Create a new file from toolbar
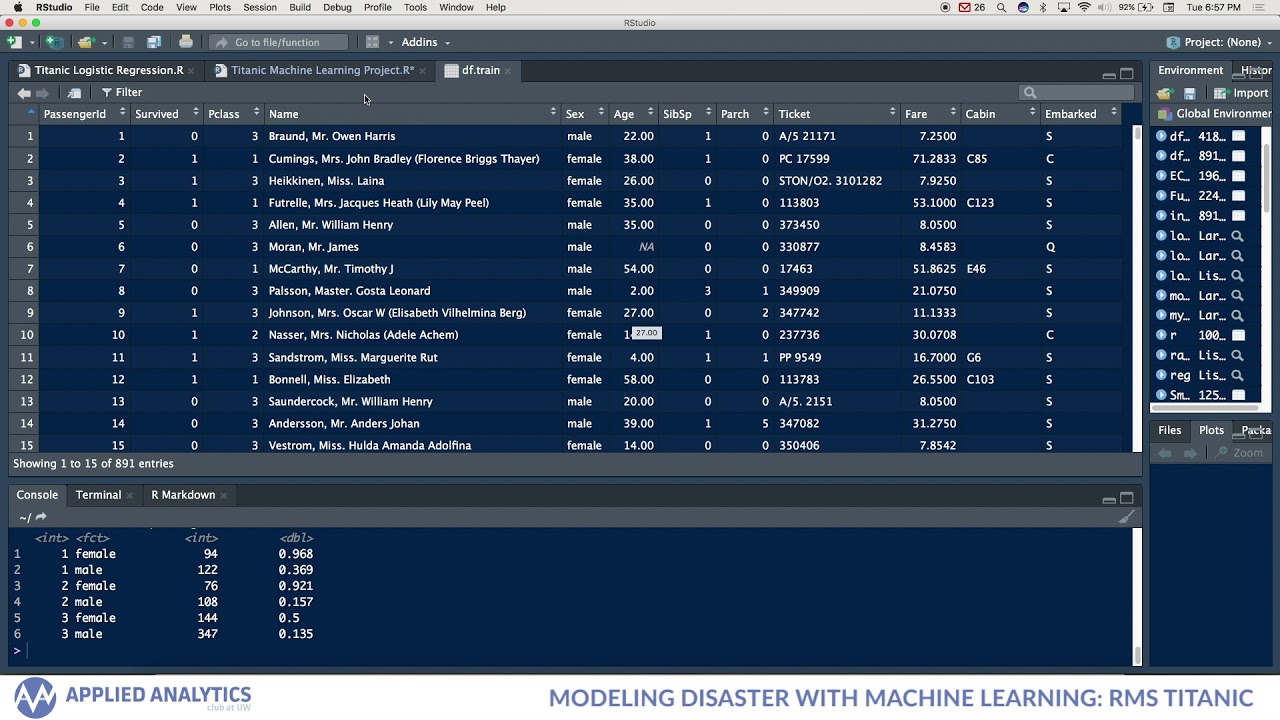 [14, 42]
